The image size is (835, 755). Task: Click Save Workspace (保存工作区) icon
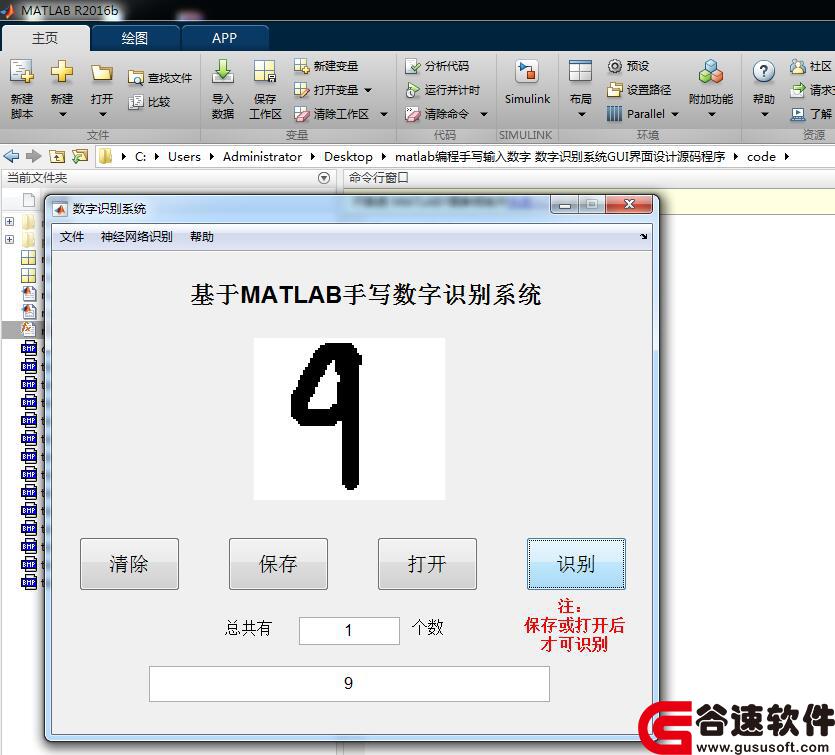[265, 71]
